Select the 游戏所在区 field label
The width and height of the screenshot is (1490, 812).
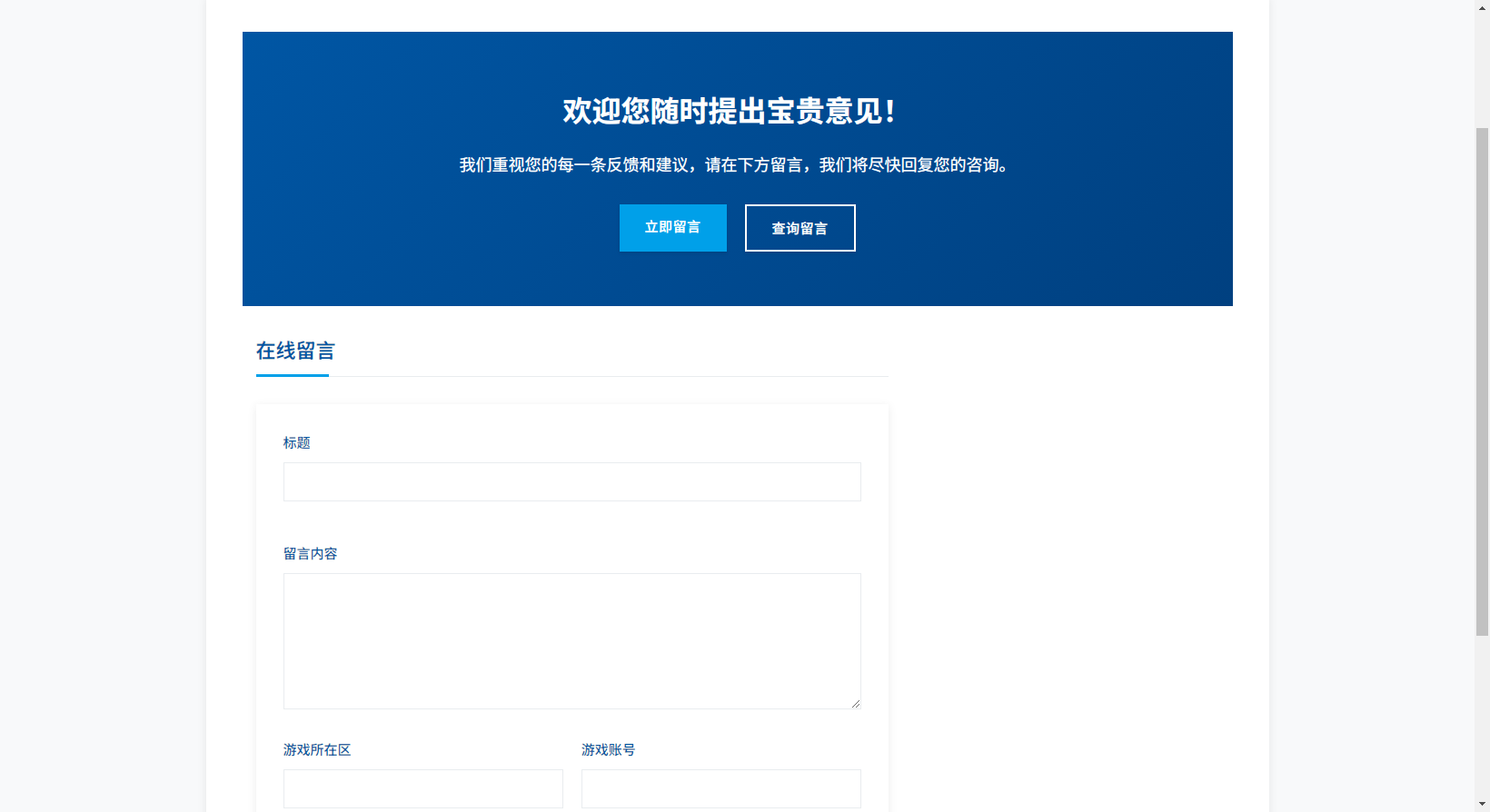[x=316, y=750]
